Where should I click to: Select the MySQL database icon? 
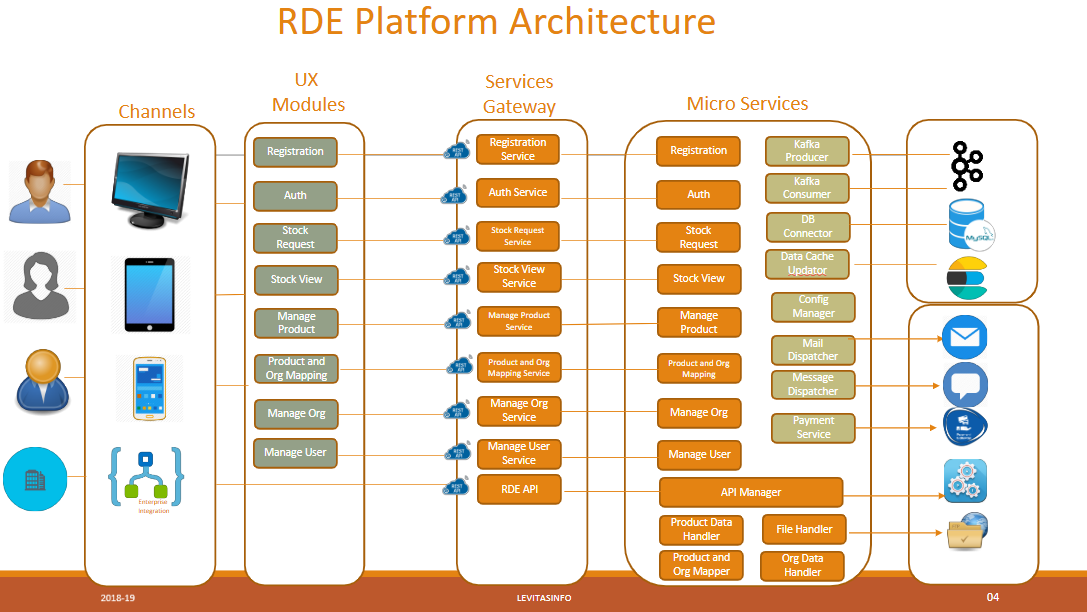click(966, 223)
